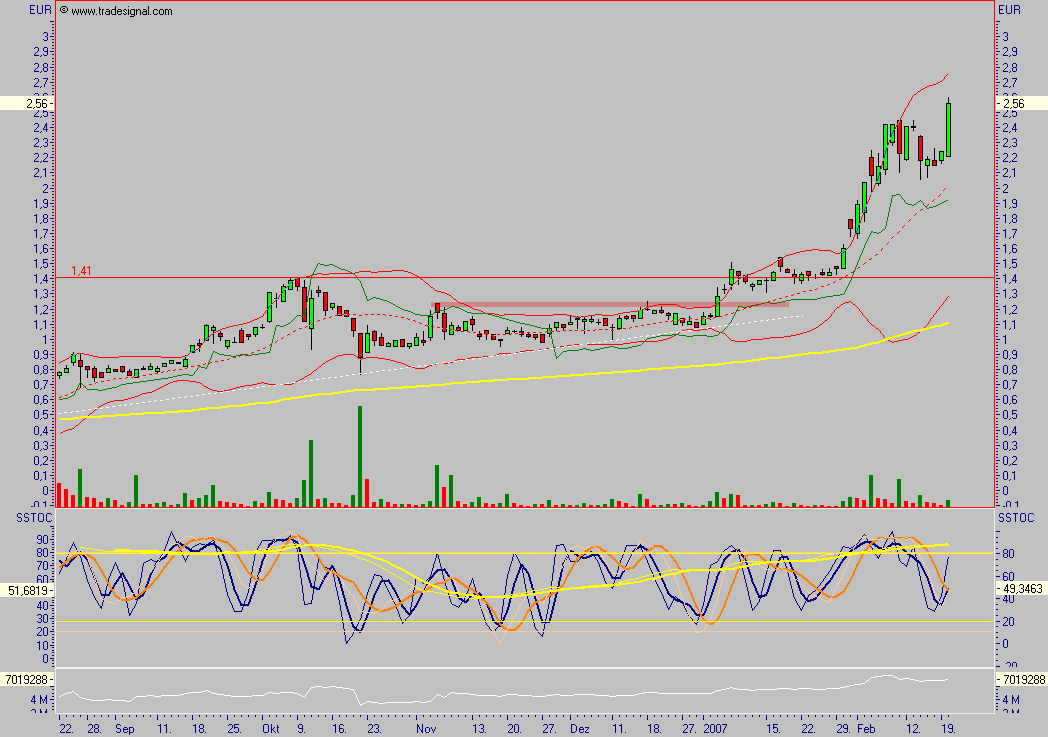Image resolution: width=1048 pixels, height=737 pixels.
Task: Select the 49,3463 stochastic value tag
Action: [x=1022, y=591]
